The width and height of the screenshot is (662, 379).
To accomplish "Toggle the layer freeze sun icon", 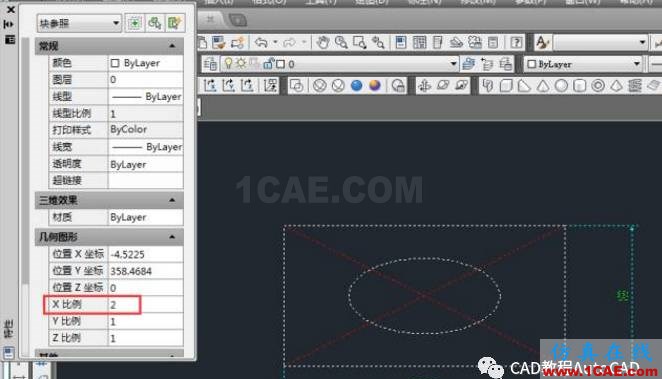I will pos(241,64).
